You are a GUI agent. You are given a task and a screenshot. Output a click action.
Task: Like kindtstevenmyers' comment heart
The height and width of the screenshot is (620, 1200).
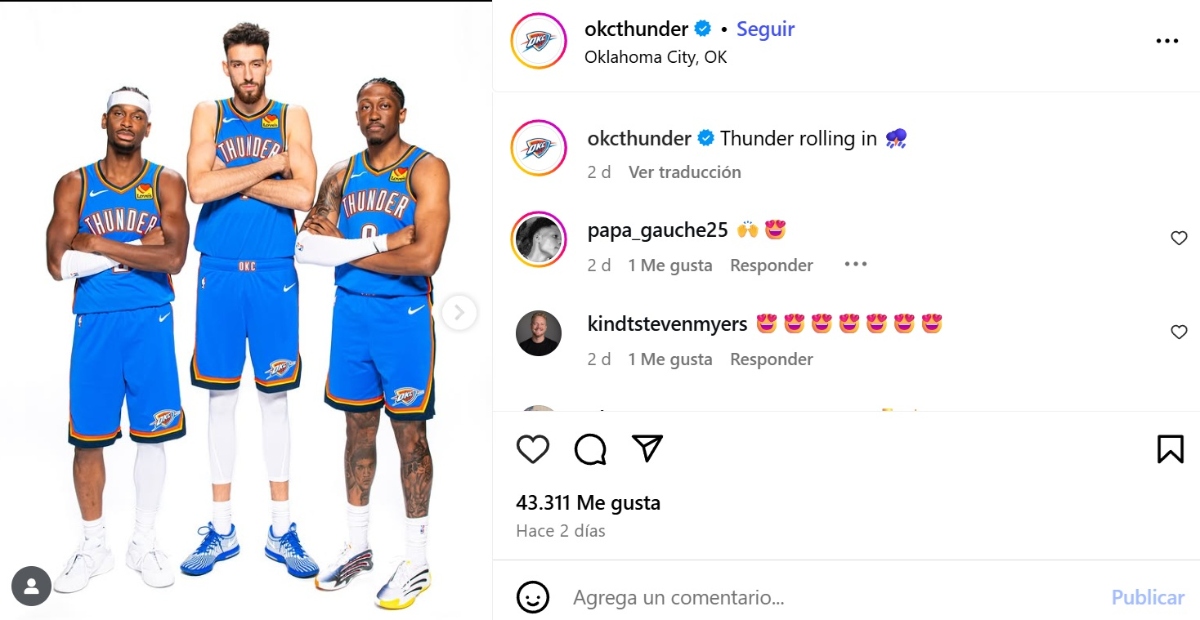tap(1179, 332)
